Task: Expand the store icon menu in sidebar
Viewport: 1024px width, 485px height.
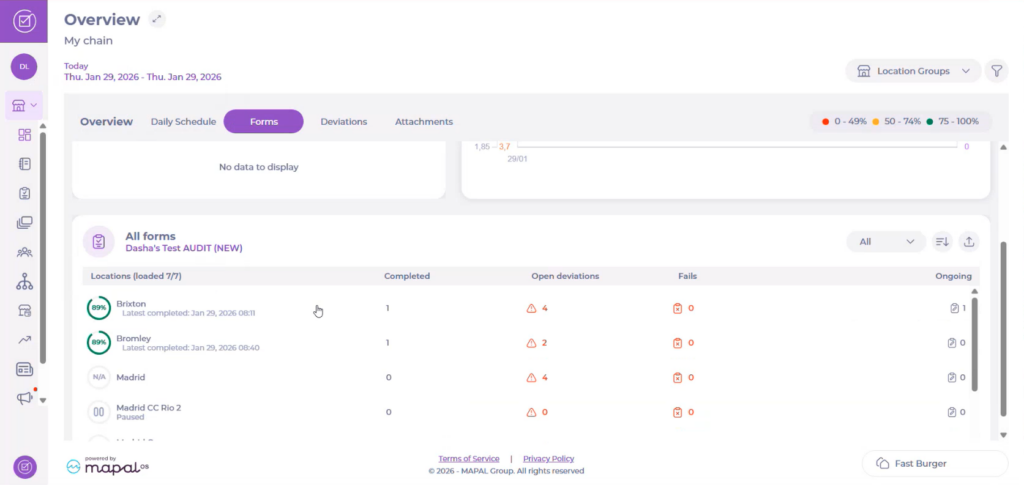Action: (x=24, y=105)
